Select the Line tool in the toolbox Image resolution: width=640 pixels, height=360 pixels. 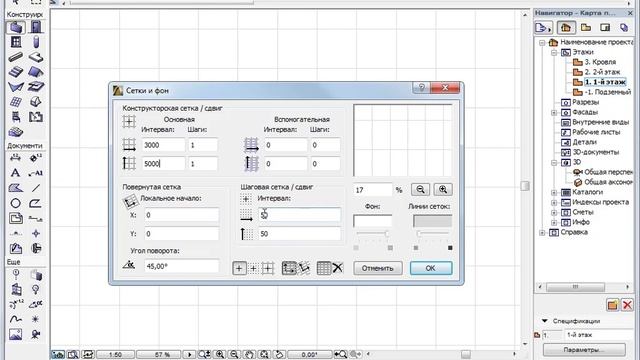[36, 188]
